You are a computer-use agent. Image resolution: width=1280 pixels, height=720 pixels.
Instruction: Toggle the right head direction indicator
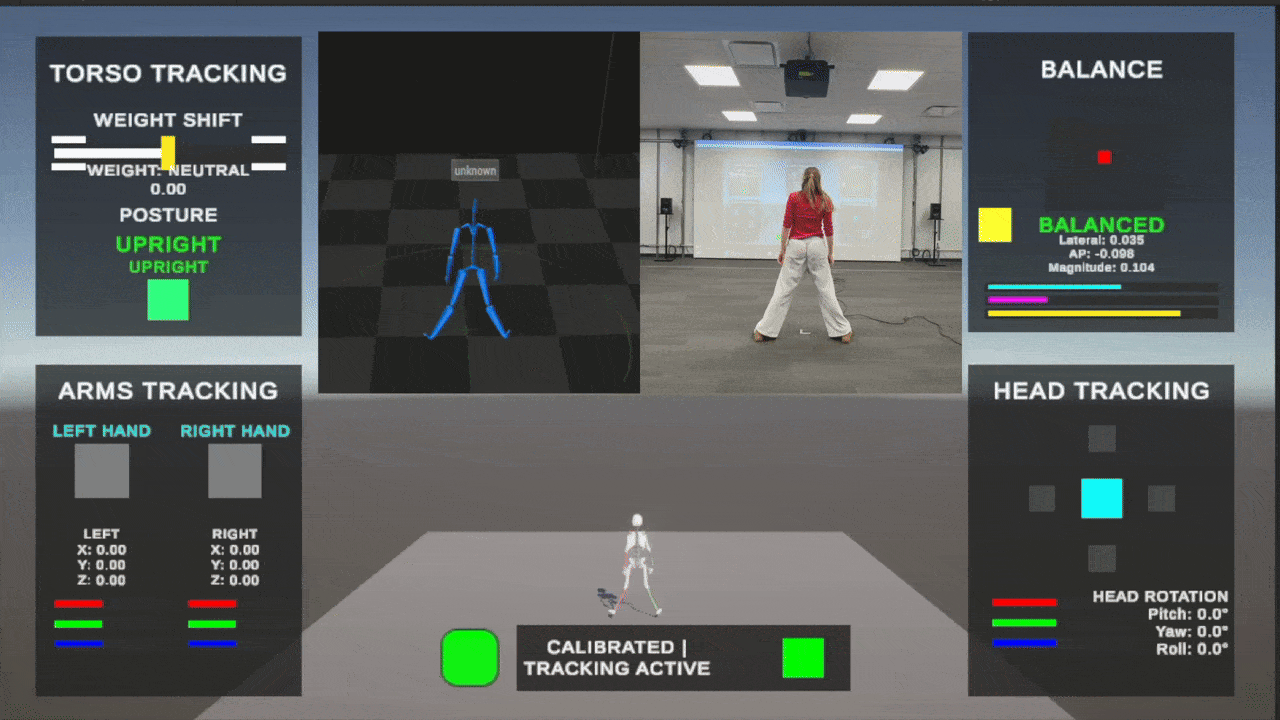[x=1161, y=498]
